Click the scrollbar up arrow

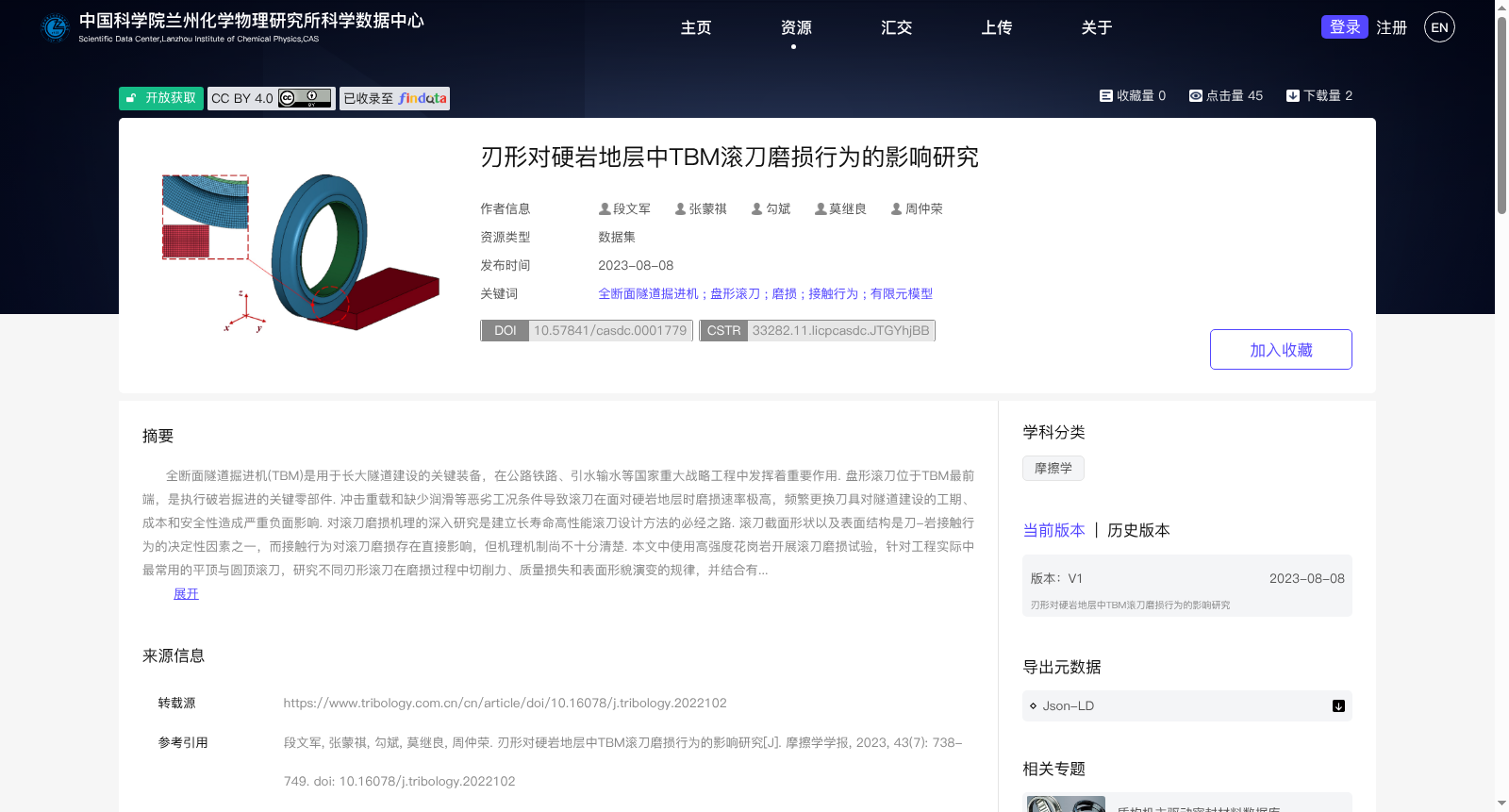[x=1501, y=7]
